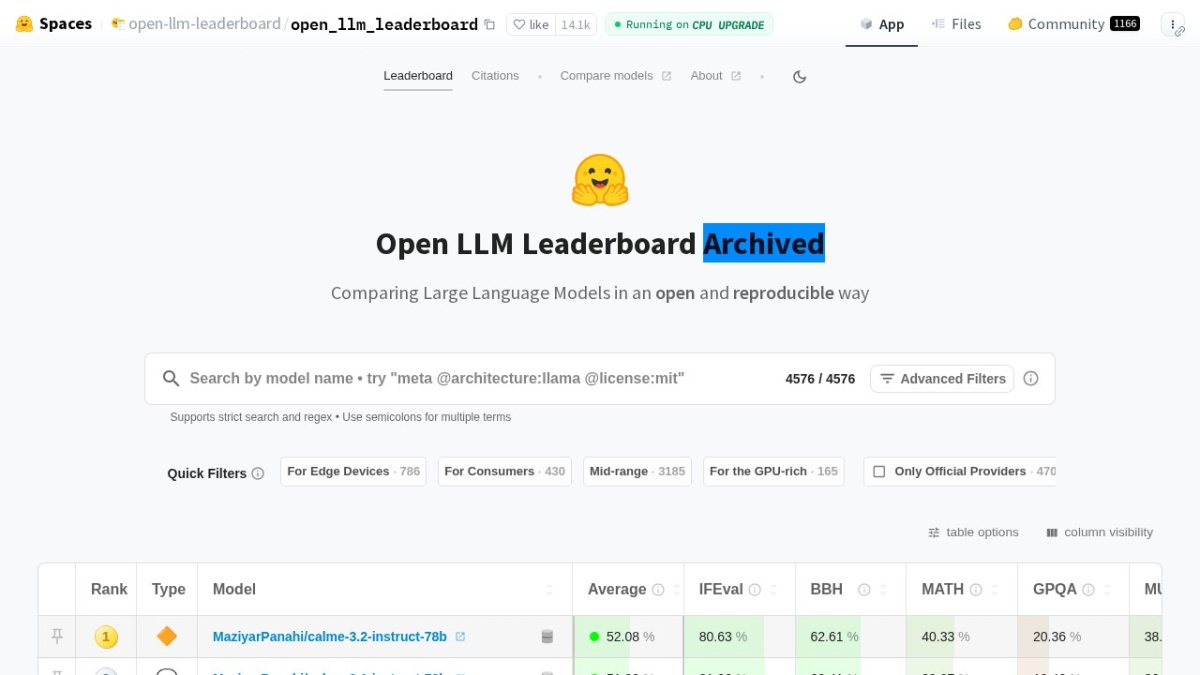Open the About link
The width and height of the screenshot is (1200, 675).
(x=715, y=76)
